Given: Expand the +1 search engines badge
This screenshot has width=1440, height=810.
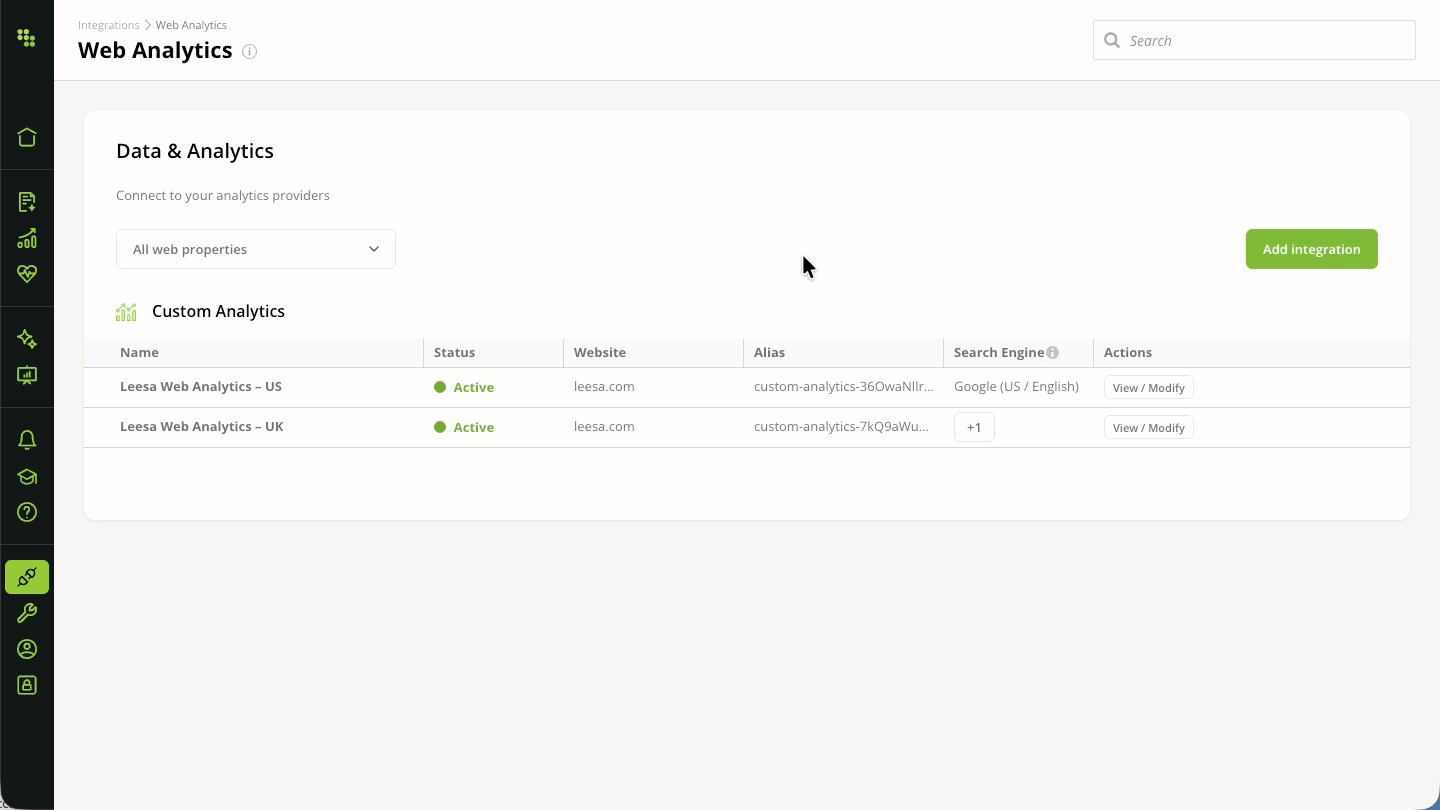Looking at the screenshot, I should 974,427.
